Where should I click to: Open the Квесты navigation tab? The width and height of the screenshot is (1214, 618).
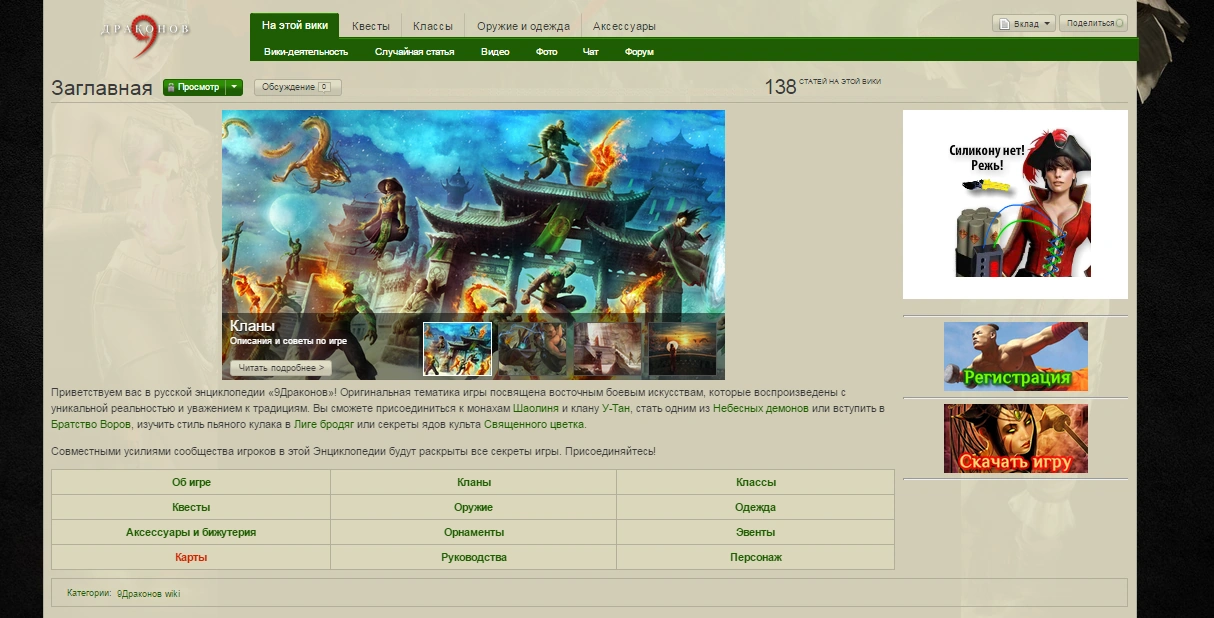point(370,26)
